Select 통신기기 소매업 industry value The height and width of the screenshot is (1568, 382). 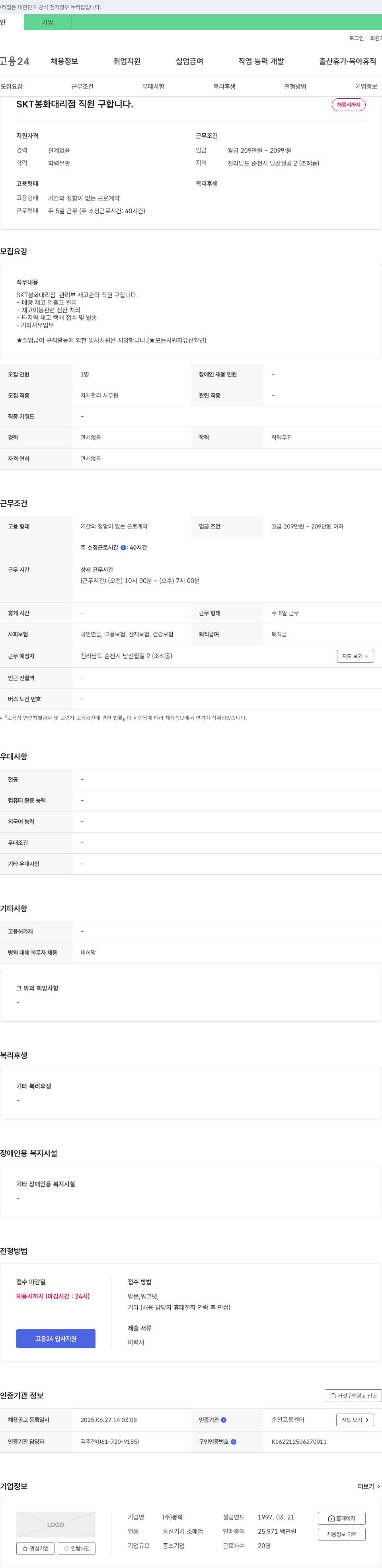(183, 1531)
